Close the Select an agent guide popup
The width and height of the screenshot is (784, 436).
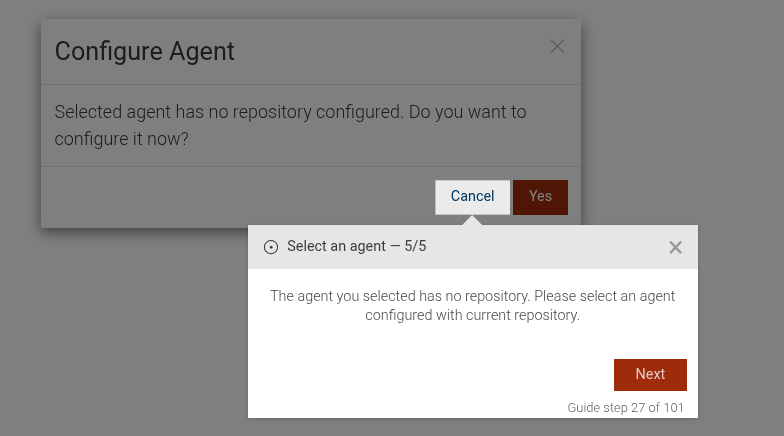[x=675, y=247]
